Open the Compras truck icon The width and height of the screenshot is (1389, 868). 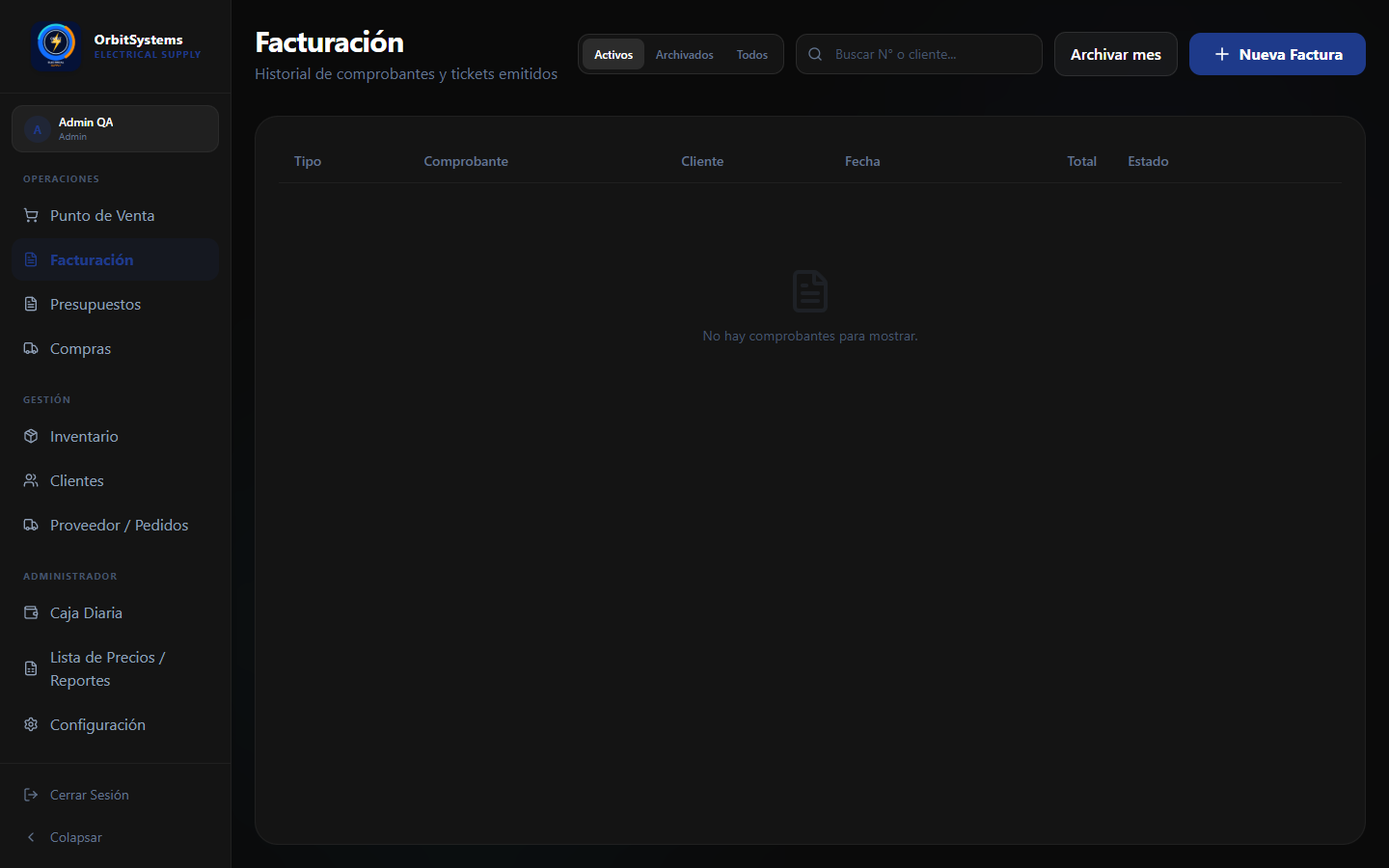click(x=31, y=349)
